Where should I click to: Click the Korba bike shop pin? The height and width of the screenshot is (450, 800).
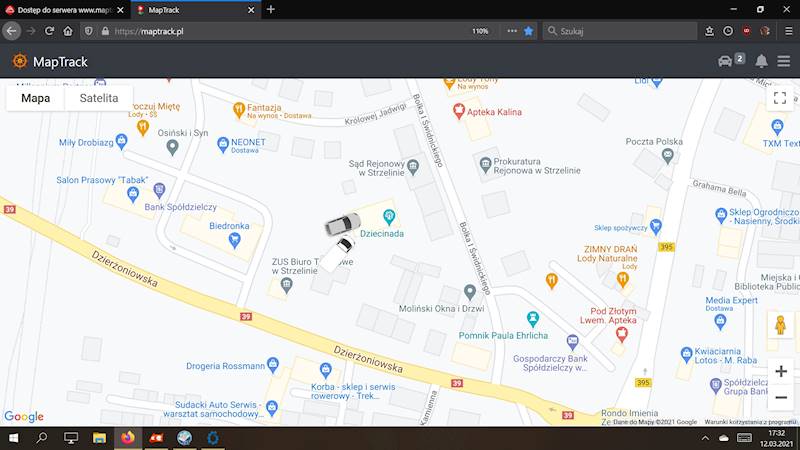(325, 370)
